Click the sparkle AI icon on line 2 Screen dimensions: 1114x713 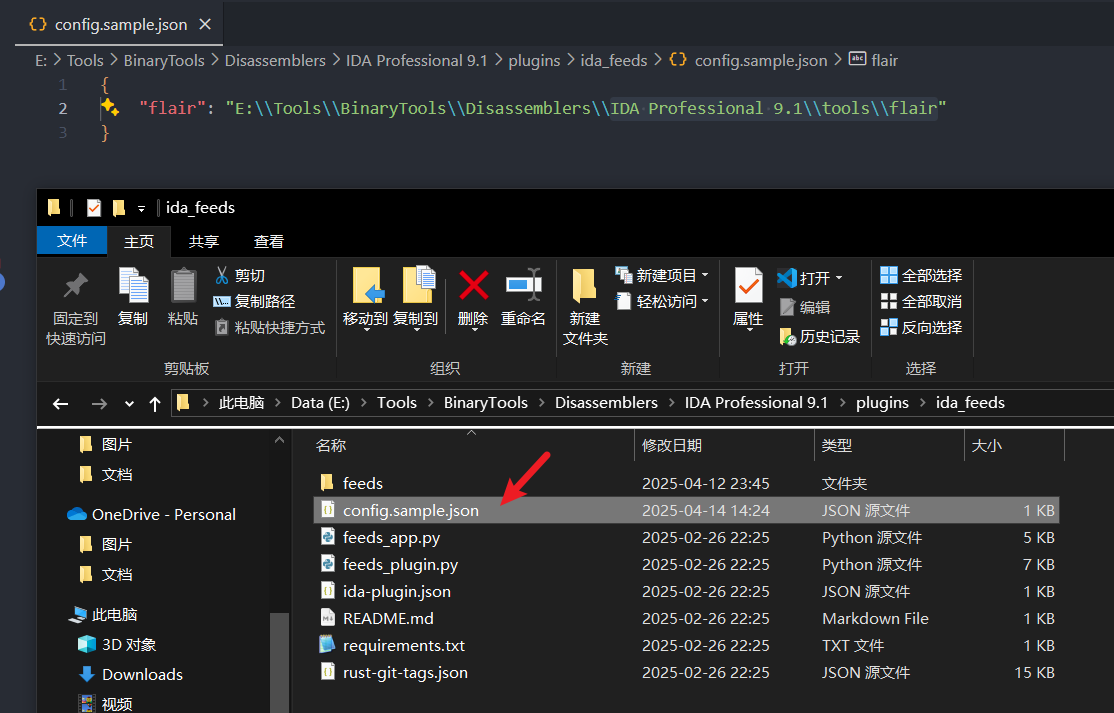click(x=109, y=108)
